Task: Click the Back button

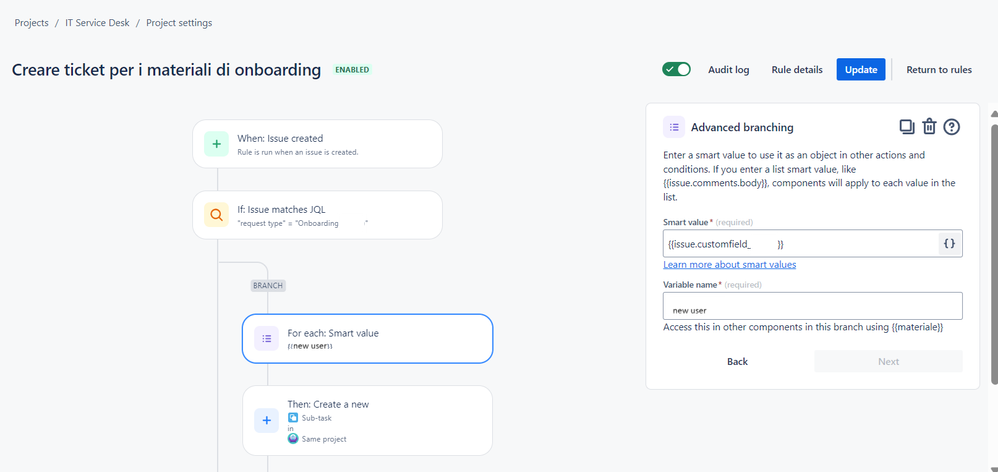Action: click(x=737, y=361)
